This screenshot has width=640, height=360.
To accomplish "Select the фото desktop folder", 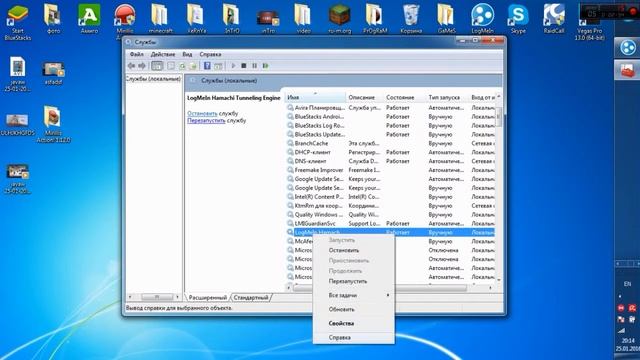I will (53, 18).
